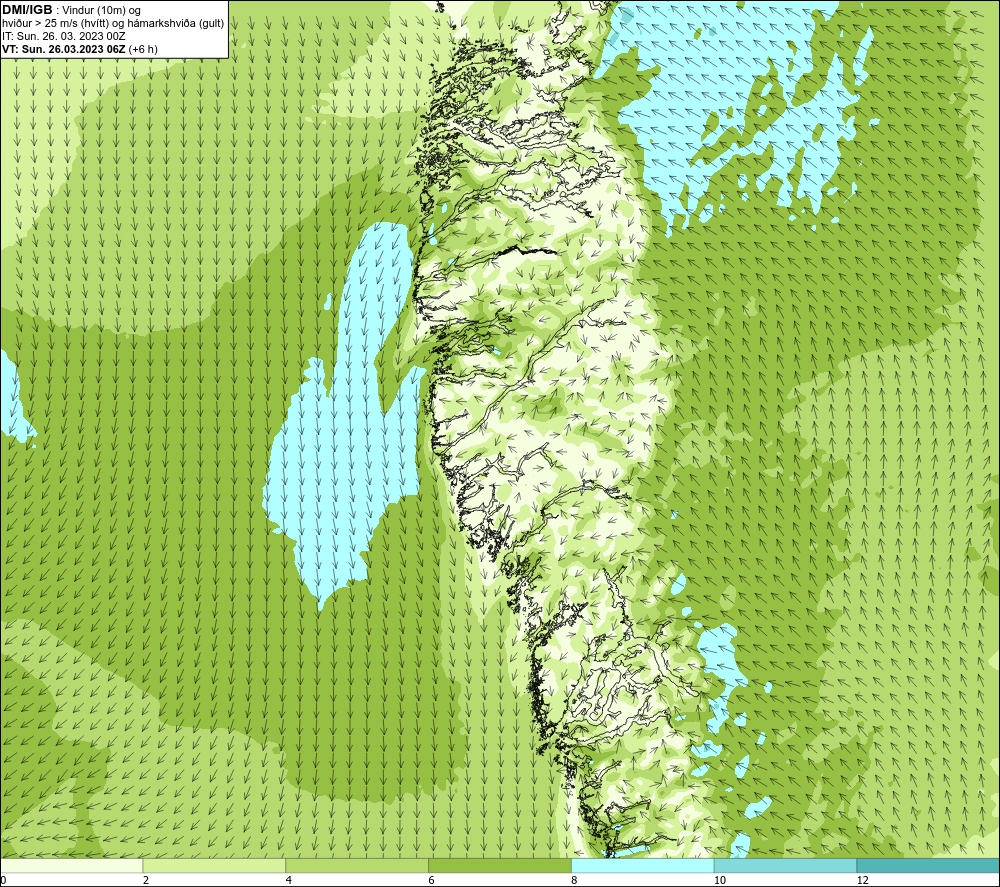Click the 0–2 m/s pale legend swatch

tap(71, 865)
